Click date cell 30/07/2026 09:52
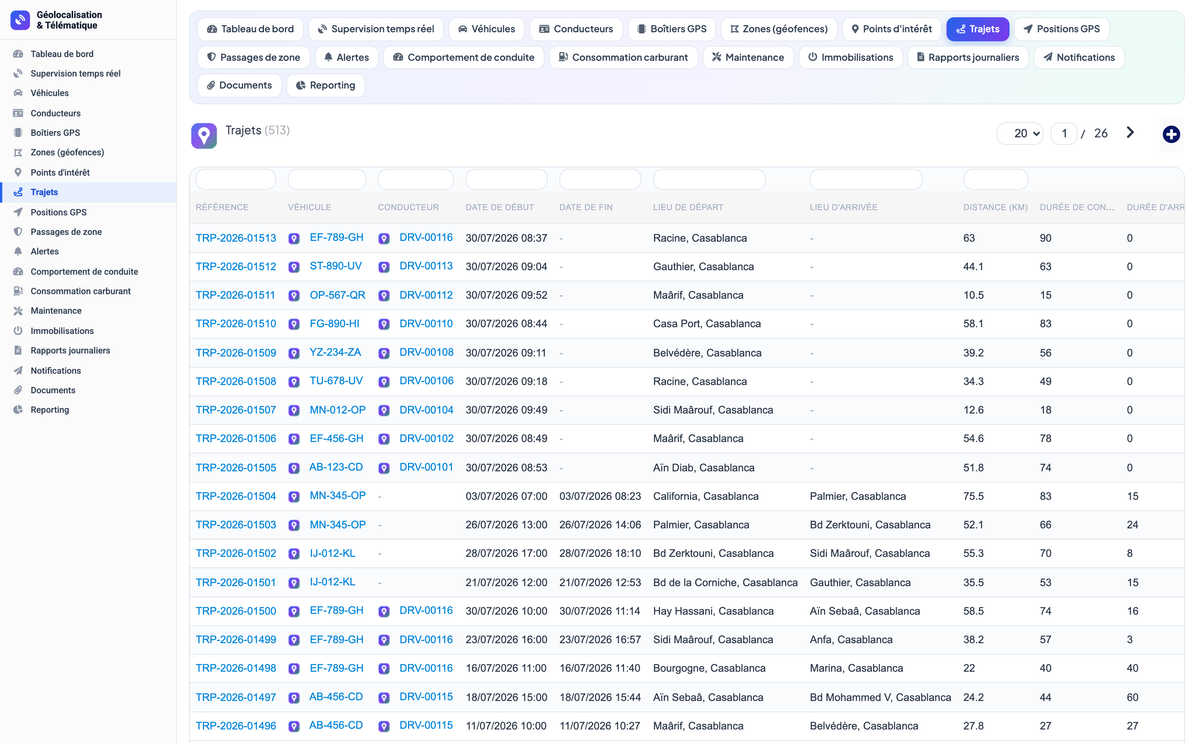Image resolution: width=1200 pixels, height=743 pixels. pos(506,295)
